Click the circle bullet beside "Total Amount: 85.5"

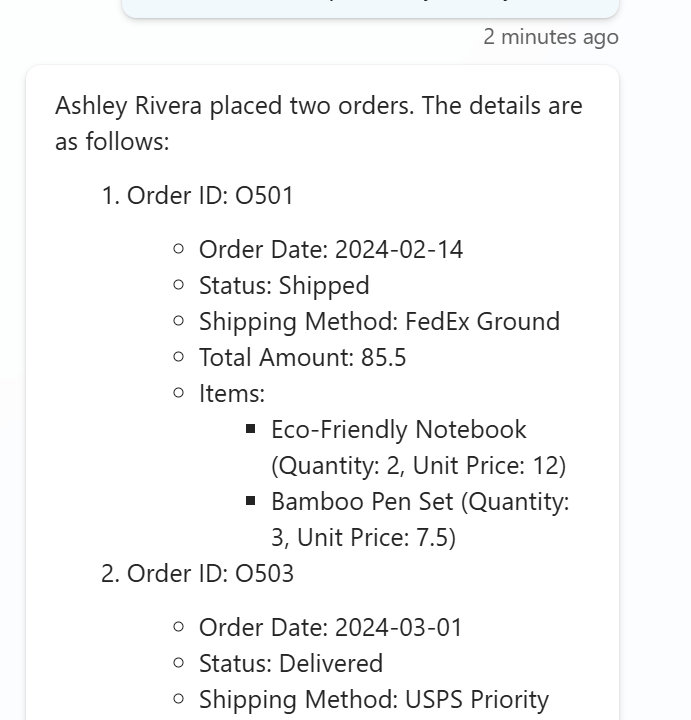[x=178, y=357]
